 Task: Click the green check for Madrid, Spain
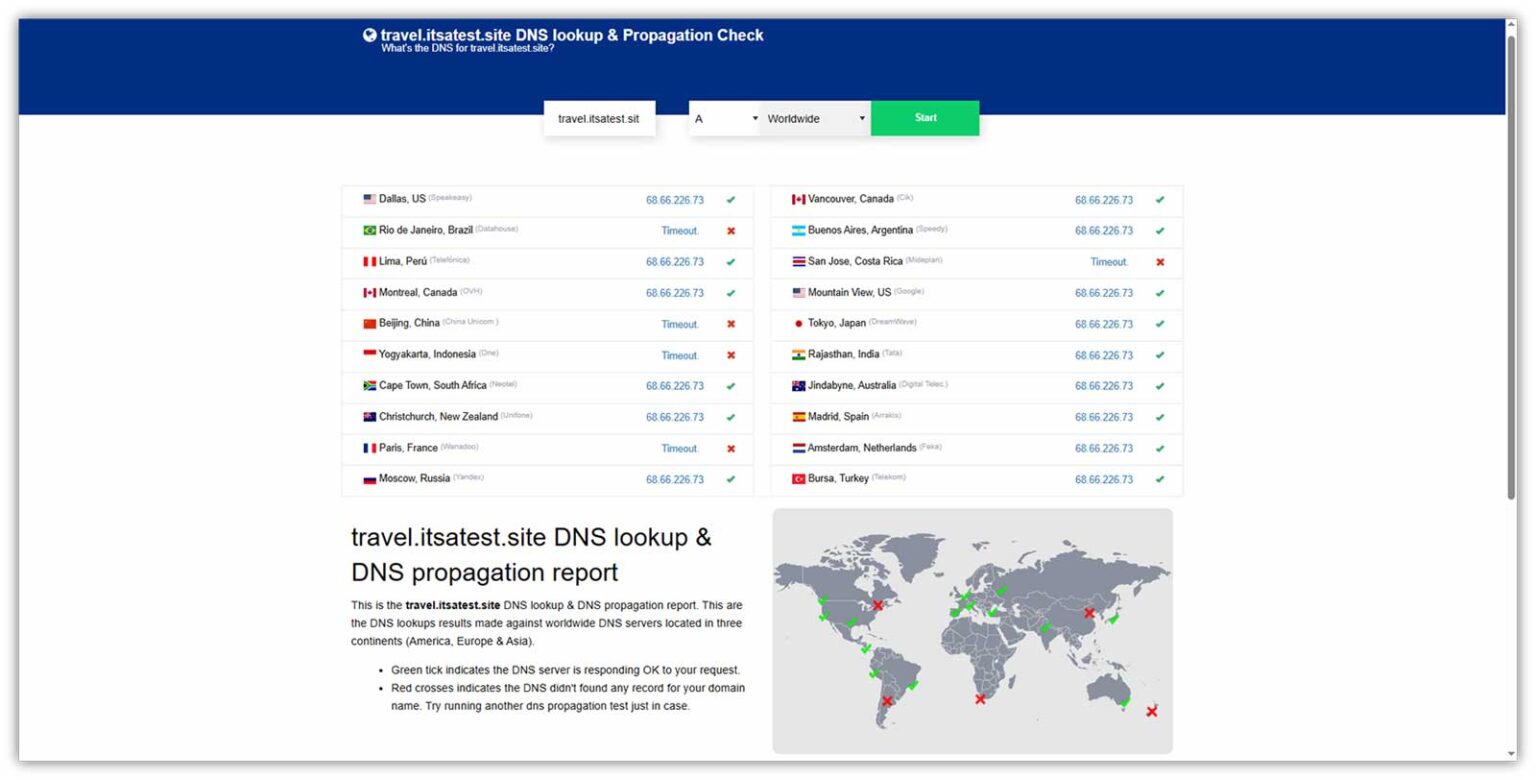(x=1160, y=417)
